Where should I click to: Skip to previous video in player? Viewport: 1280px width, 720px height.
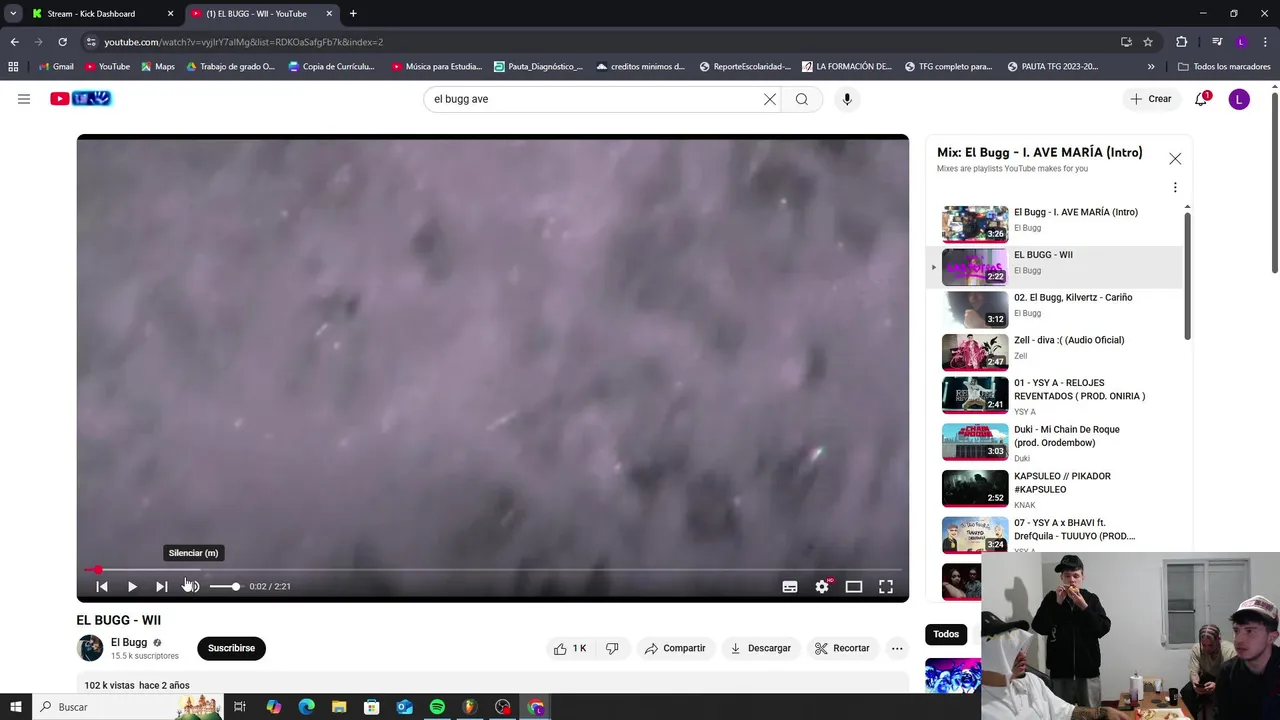102,587
